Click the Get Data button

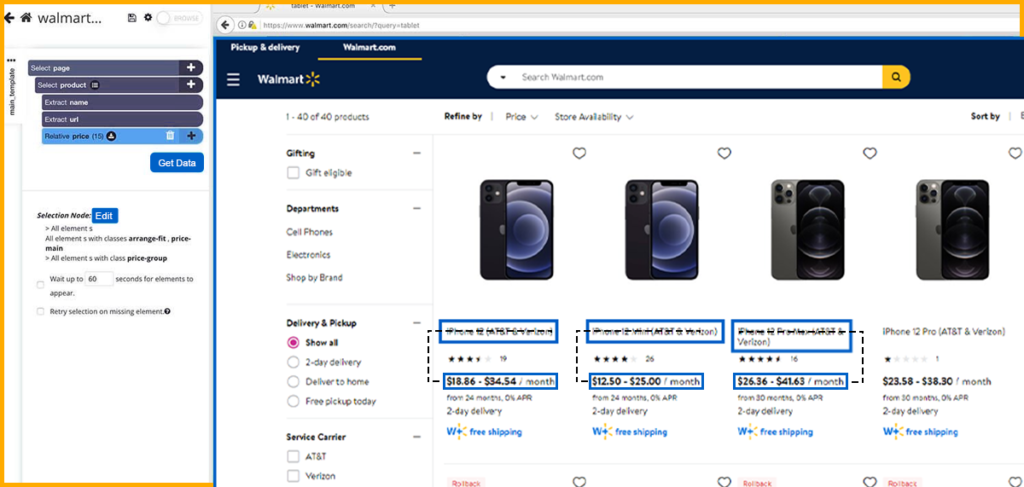(x=176, y=163)
